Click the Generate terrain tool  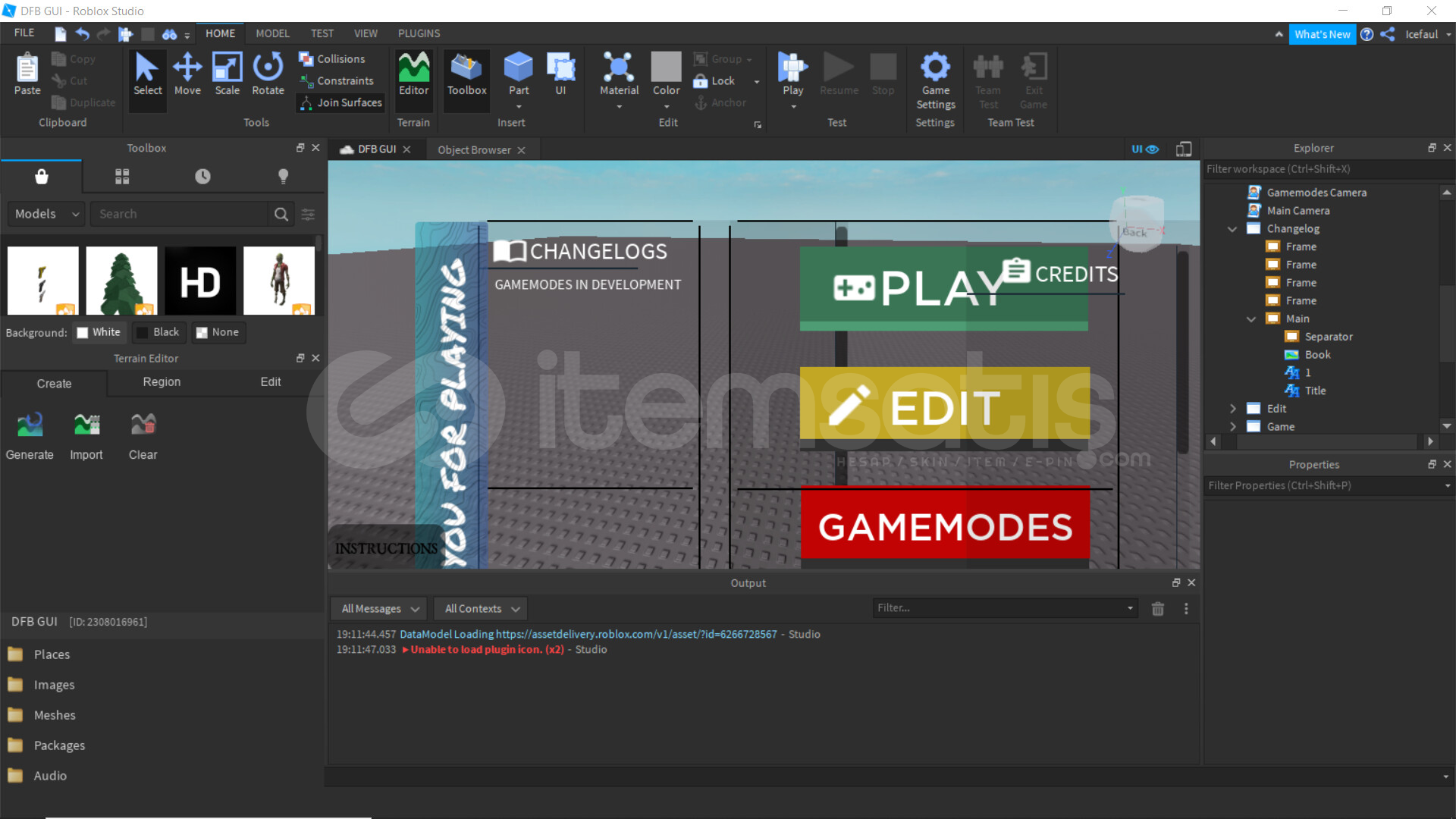tap(30, 436)
